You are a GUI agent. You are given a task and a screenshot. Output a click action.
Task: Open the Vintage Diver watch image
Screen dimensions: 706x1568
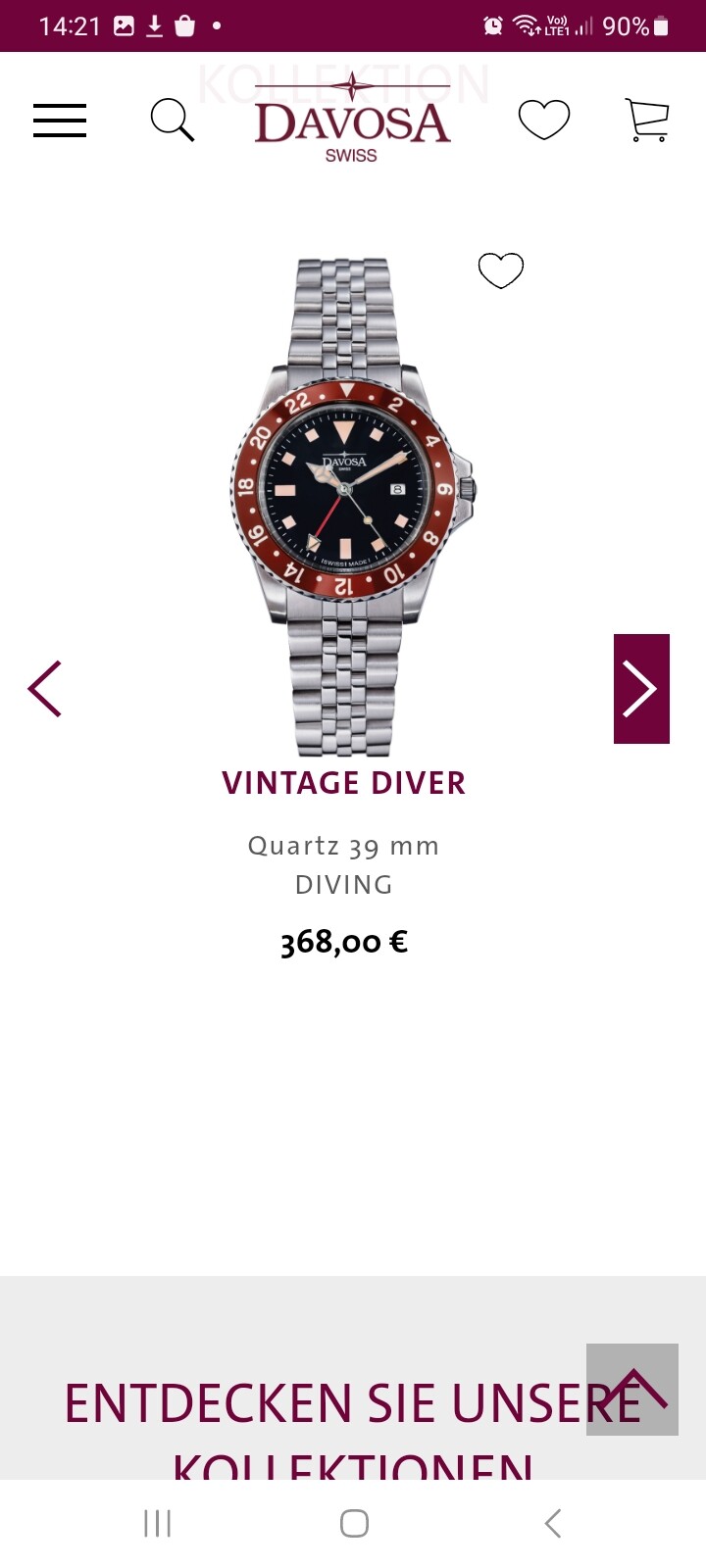(x=352, y=507)
